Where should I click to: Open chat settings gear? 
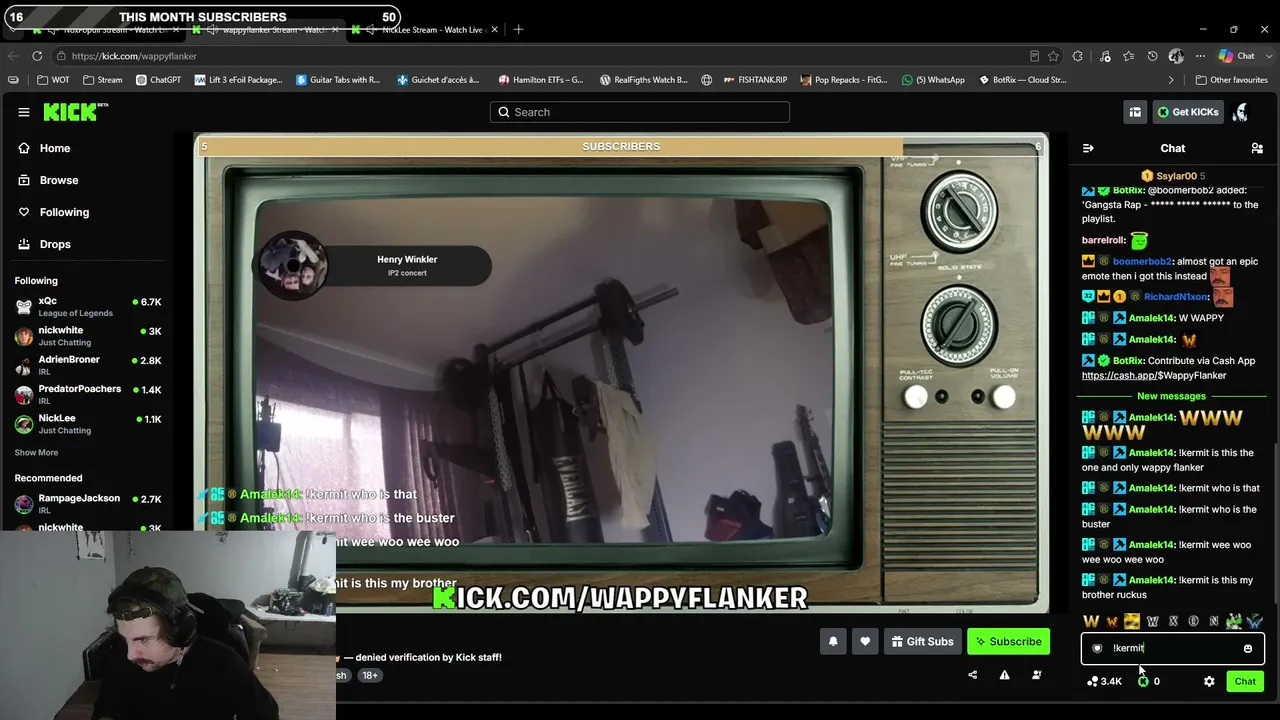tap(1209, 681)
